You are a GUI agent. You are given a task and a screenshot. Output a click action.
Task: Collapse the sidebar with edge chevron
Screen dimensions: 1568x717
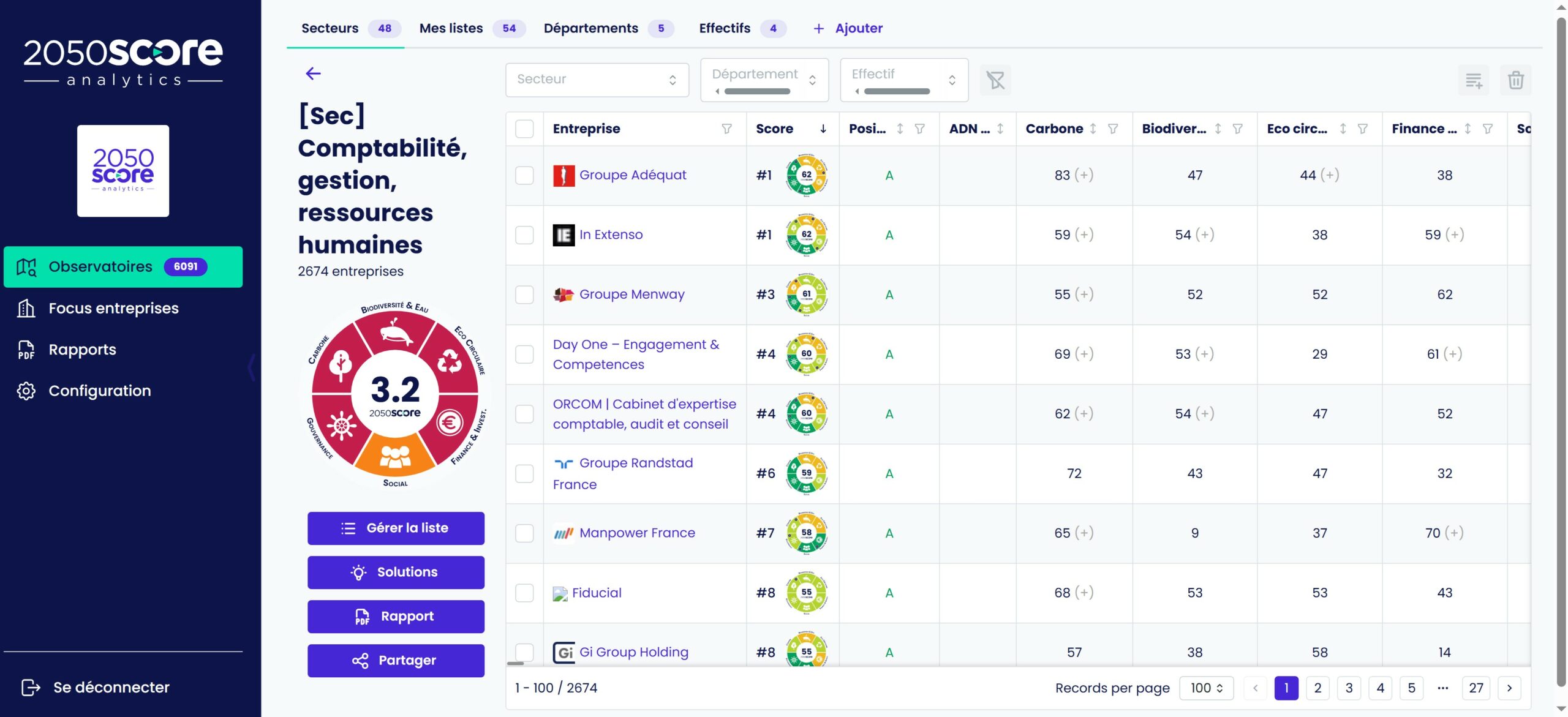[251, 367]
